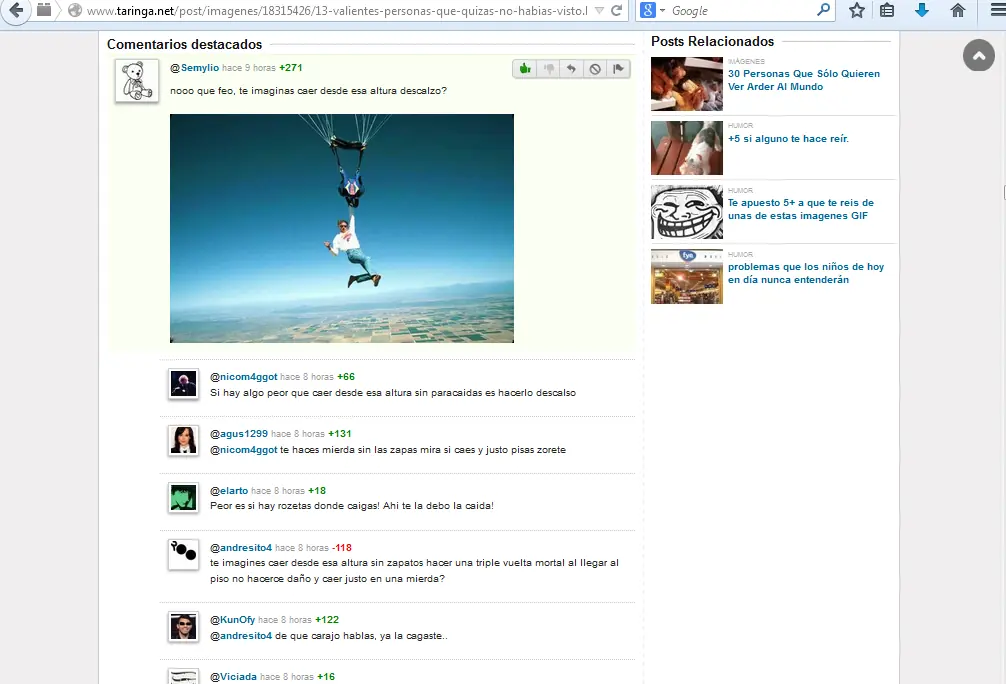Click the +271 score on Semylio's comment
Image resolution: width=1006 pixels, height=684 pixels.
(291, 67)
